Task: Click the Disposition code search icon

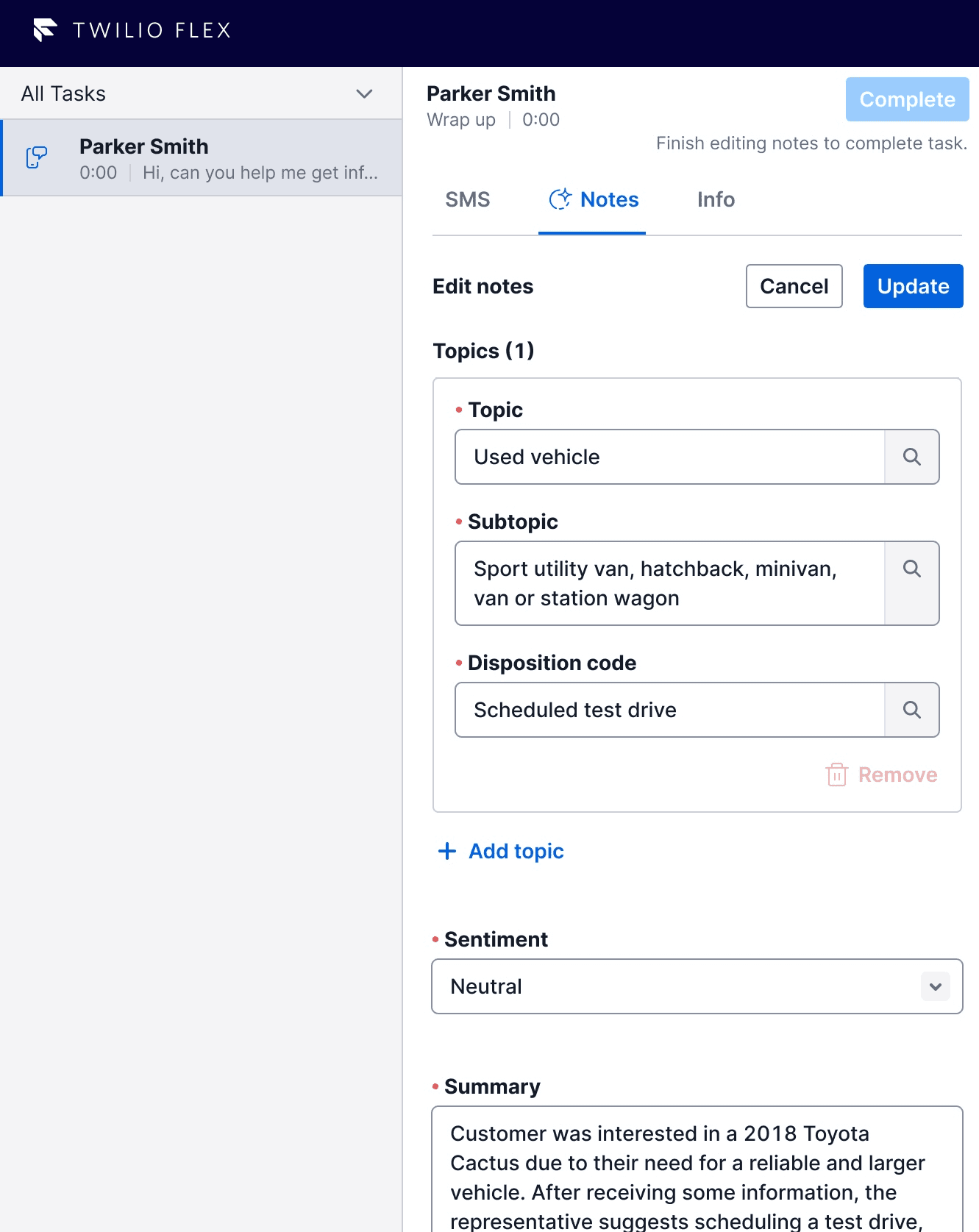Action: tap(911, 710)
